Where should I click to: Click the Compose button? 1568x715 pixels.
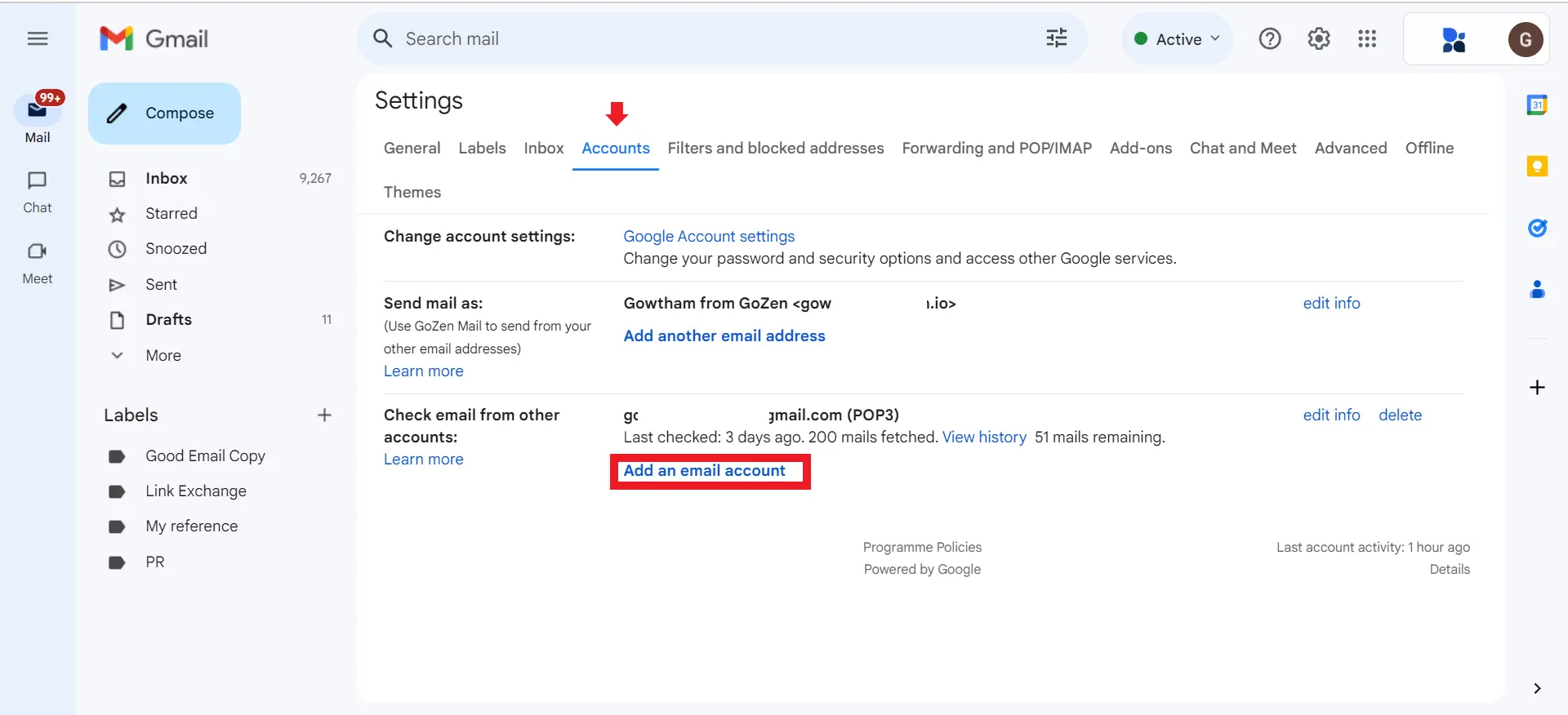[x=164, y=113]
